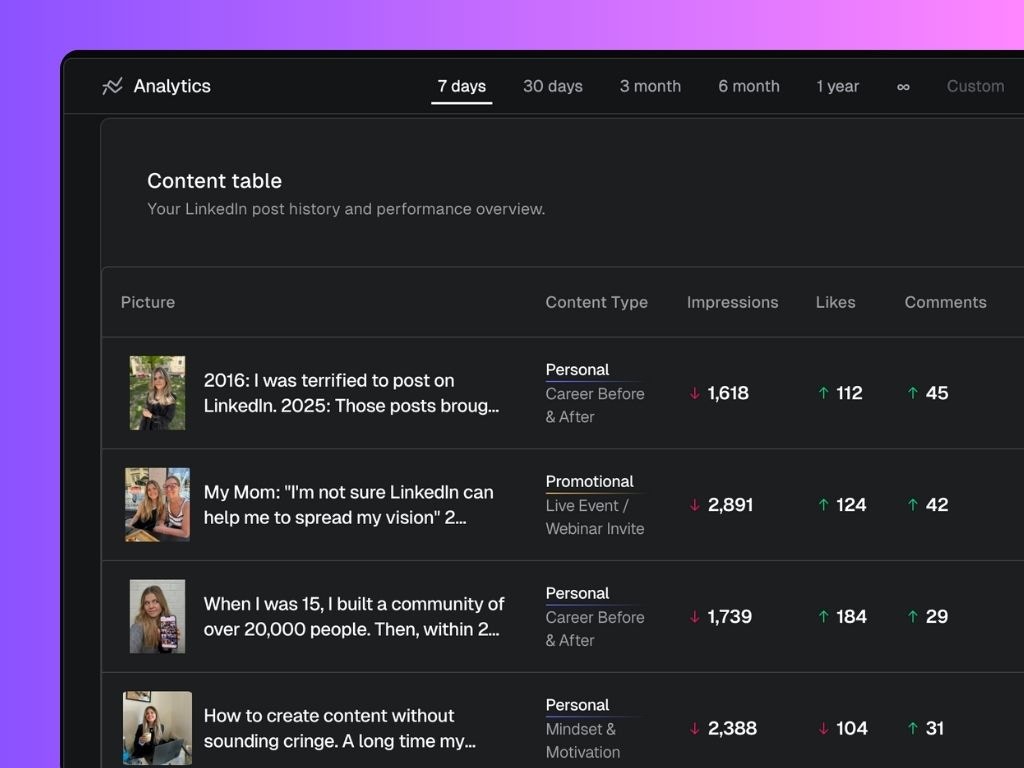1024x768 pixels.
Task: Open thumbnail of '2016: I was terrified' post
Action: tap(157, 393)
